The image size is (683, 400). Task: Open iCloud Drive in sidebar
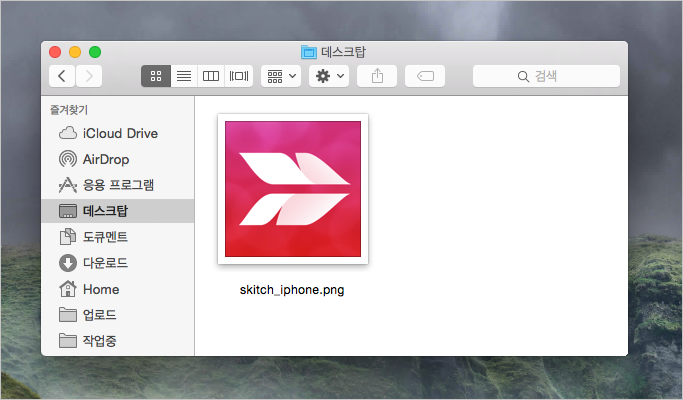pos(118,133)
